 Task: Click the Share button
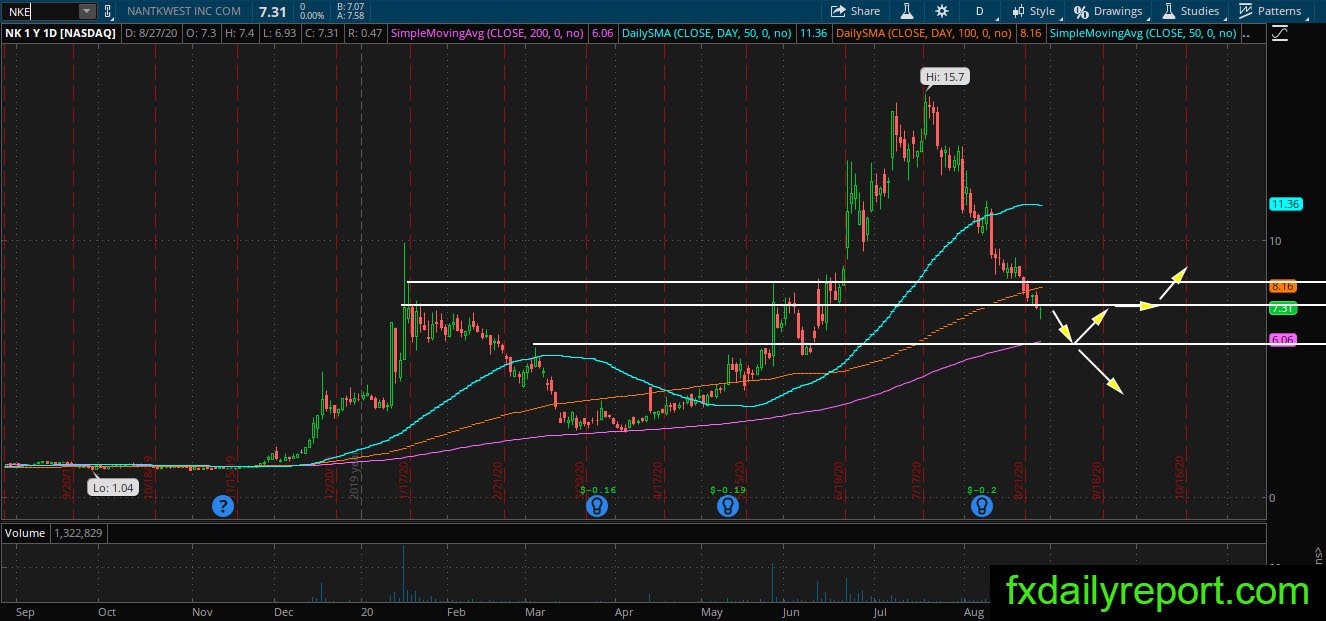pyautogui.click(x=856, y=11)
